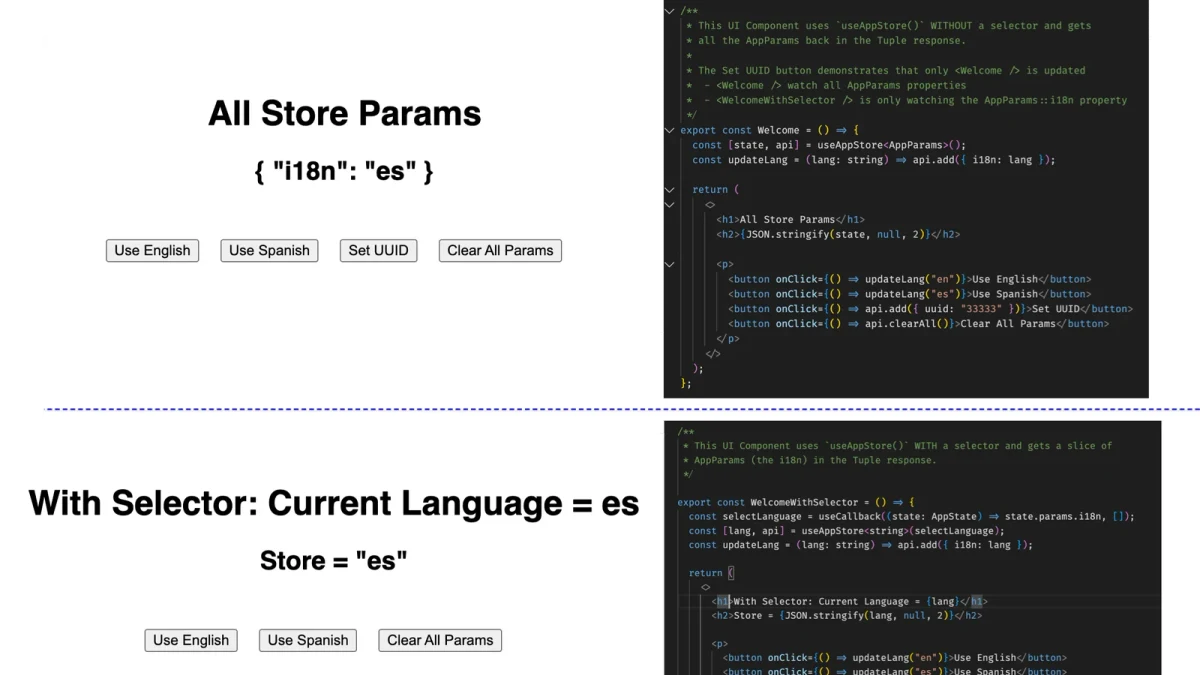Viewport: 1200px width, 675px height.
Task: Click the All Store Params heading
Action: (x=344, y=113)
